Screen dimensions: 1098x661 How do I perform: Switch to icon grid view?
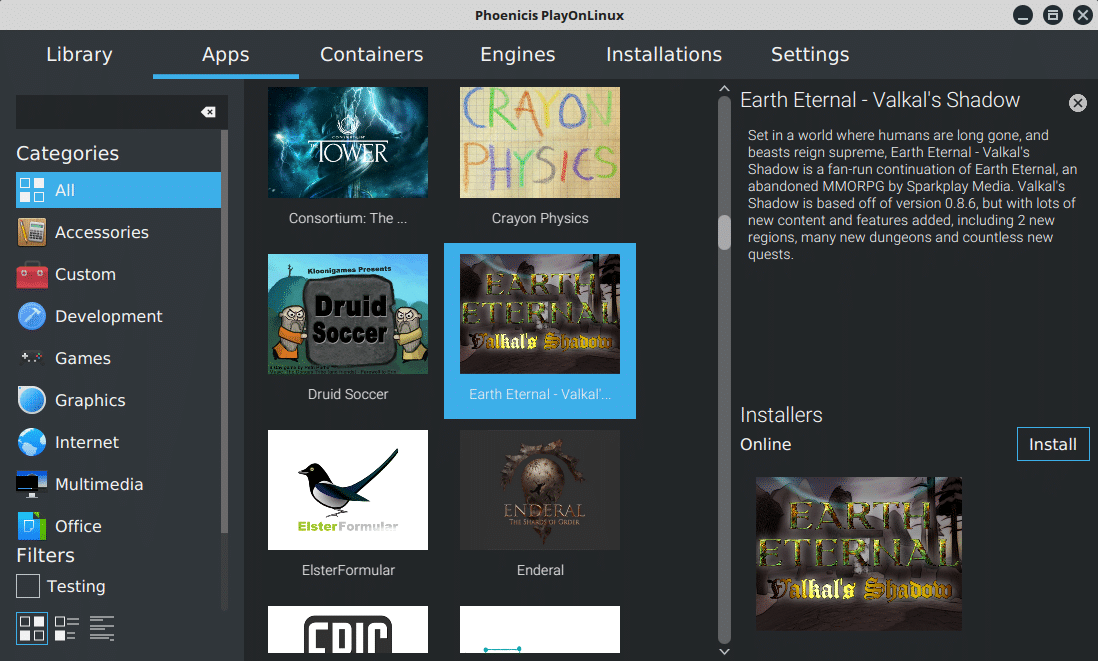[32, 628]
